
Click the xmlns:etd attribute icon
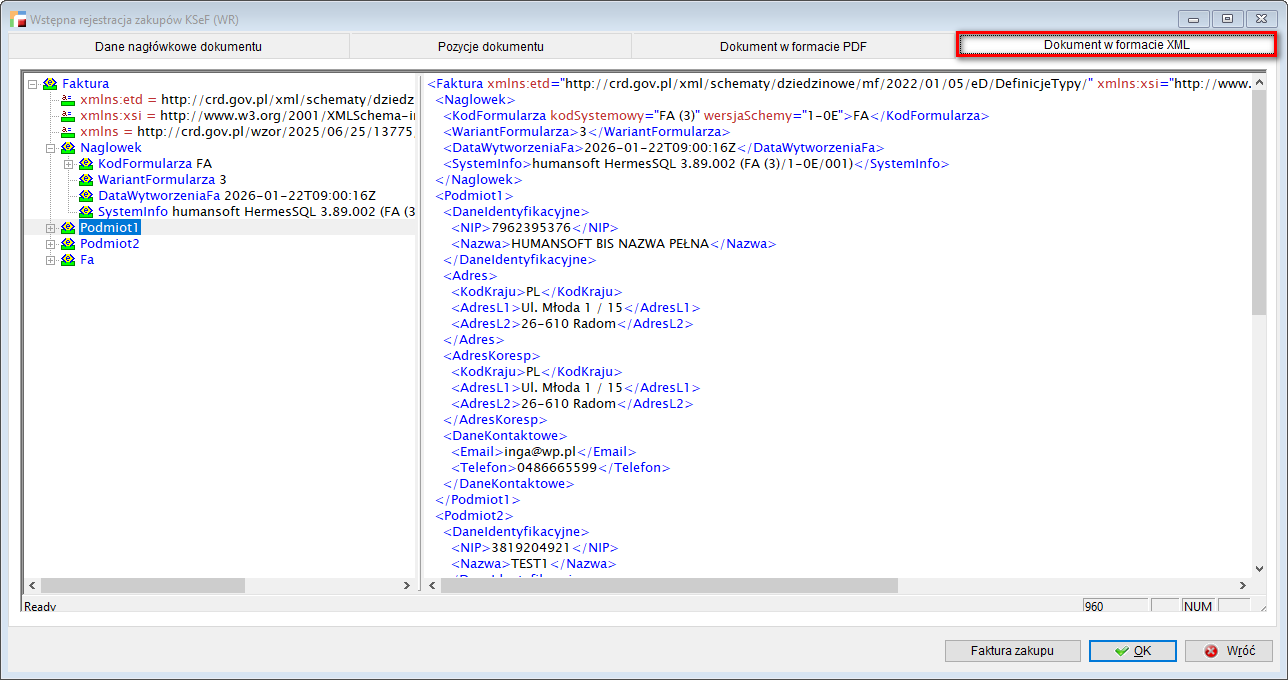[68, 100]
